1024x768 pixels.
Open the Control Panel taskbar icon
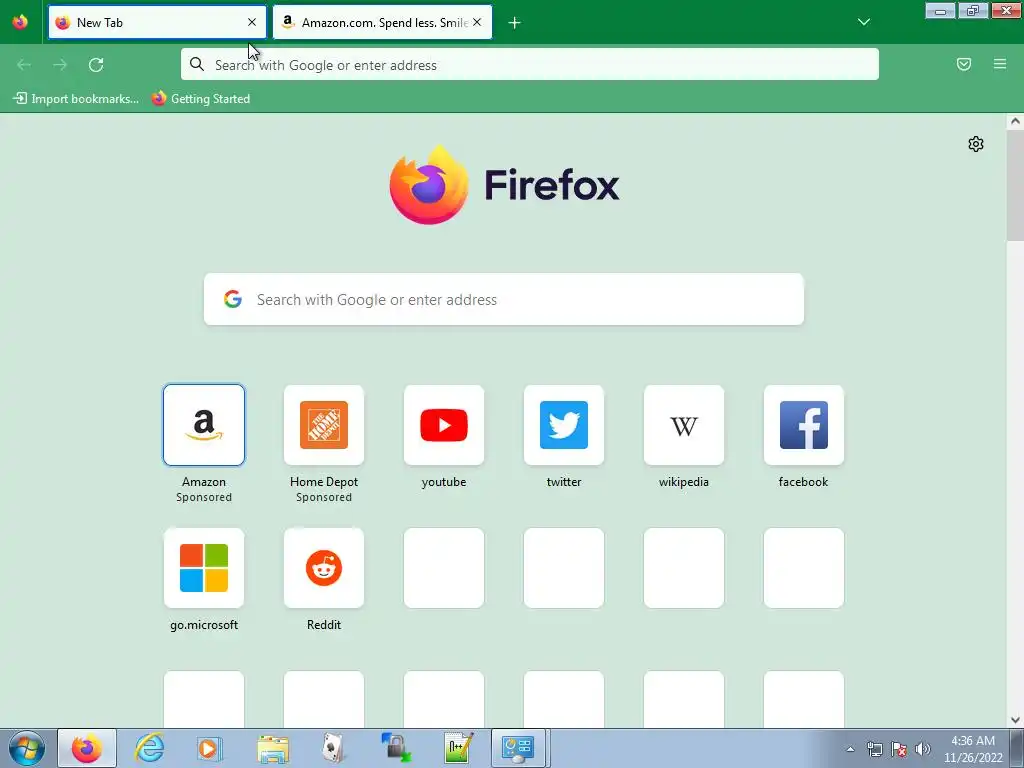click(518, 748)
